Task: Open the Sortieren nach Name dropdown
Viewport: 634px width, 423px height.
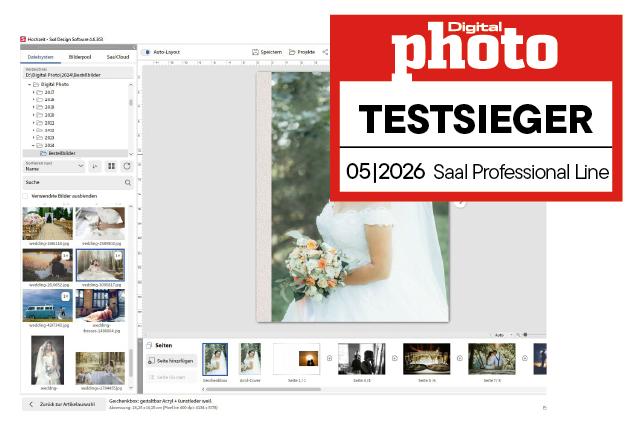Action: pyautogui.click(x=54, y=166)
